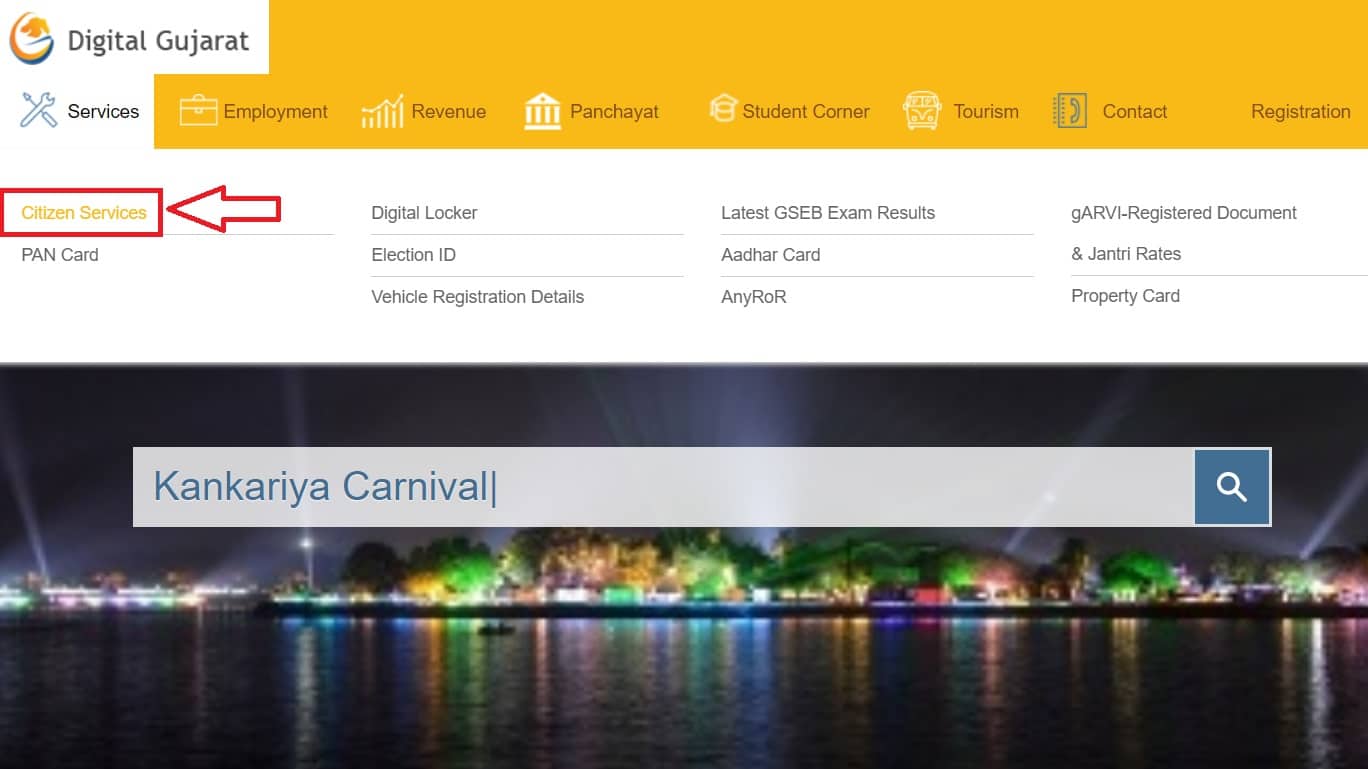
Task: Click the 'Digital Gujarat' site title text
Action: [x=158, y=42]
